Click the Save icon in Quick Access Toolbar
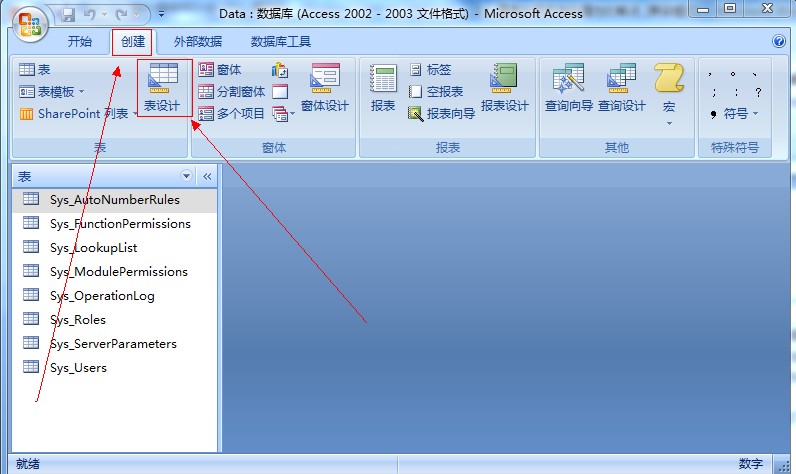Viewport: 796px width, 474px height. coord(68,15)
